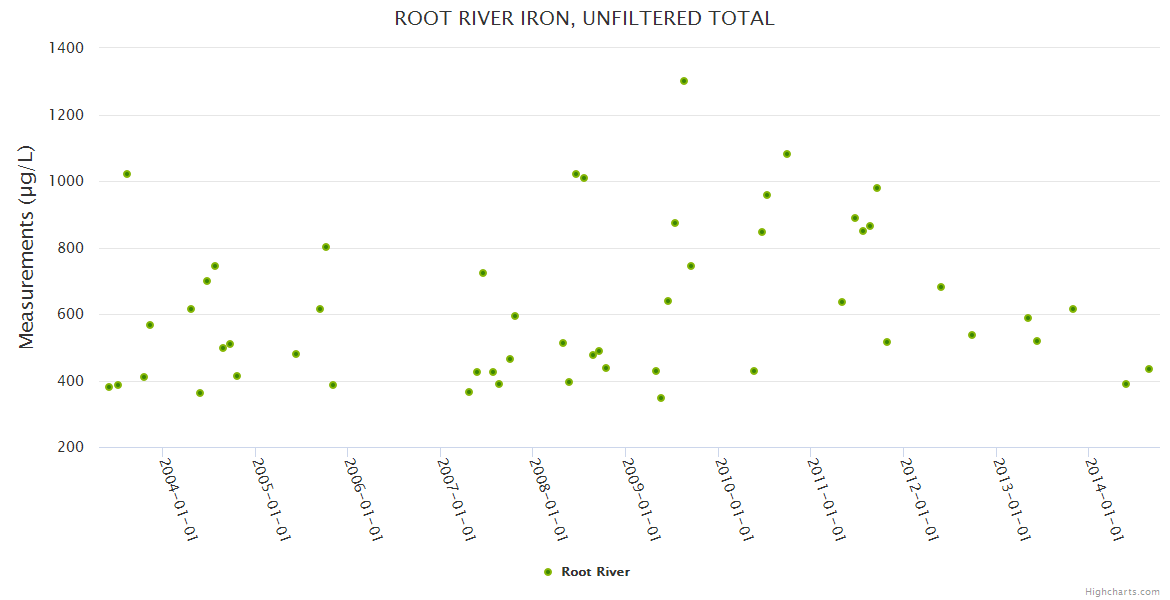Click the chart title Root River Iron
1170x600 pixels.
(584, 18)
